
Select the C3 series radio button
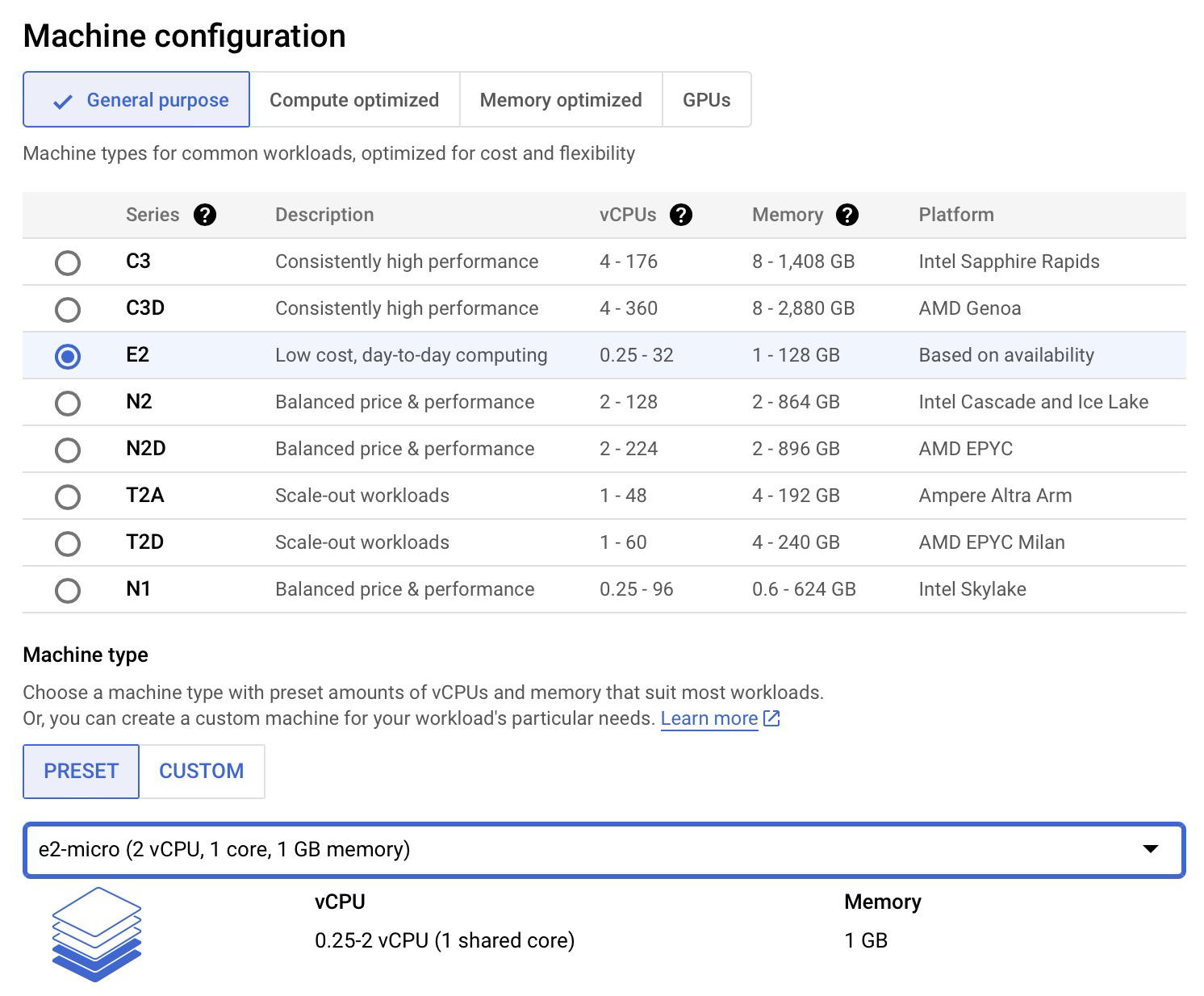(x=68, y=262)
